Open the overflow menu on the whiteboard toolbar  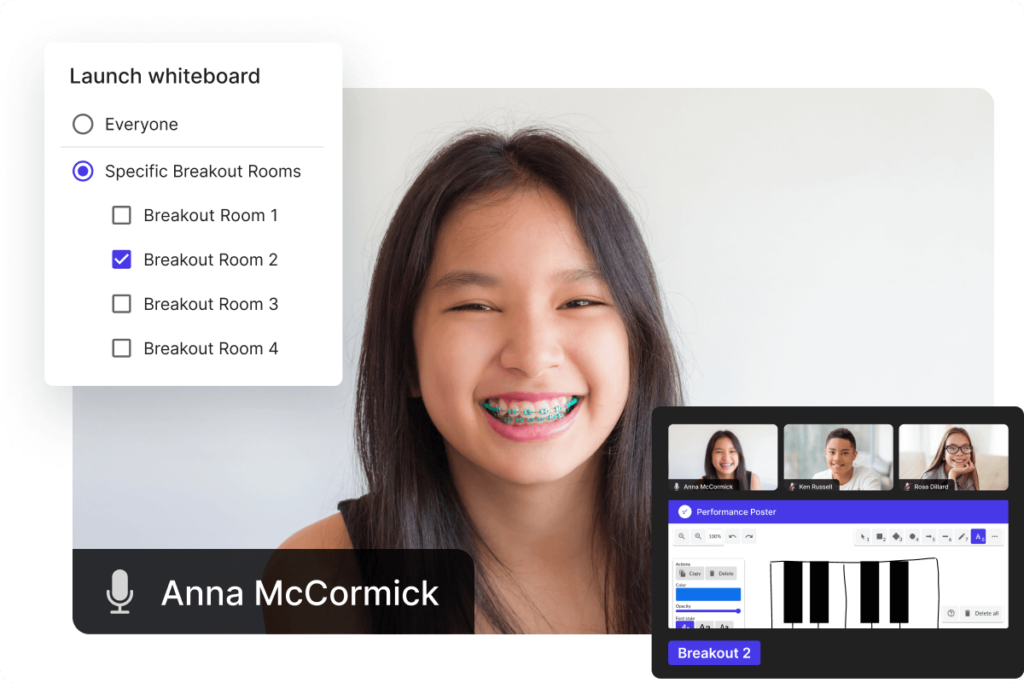994,537
